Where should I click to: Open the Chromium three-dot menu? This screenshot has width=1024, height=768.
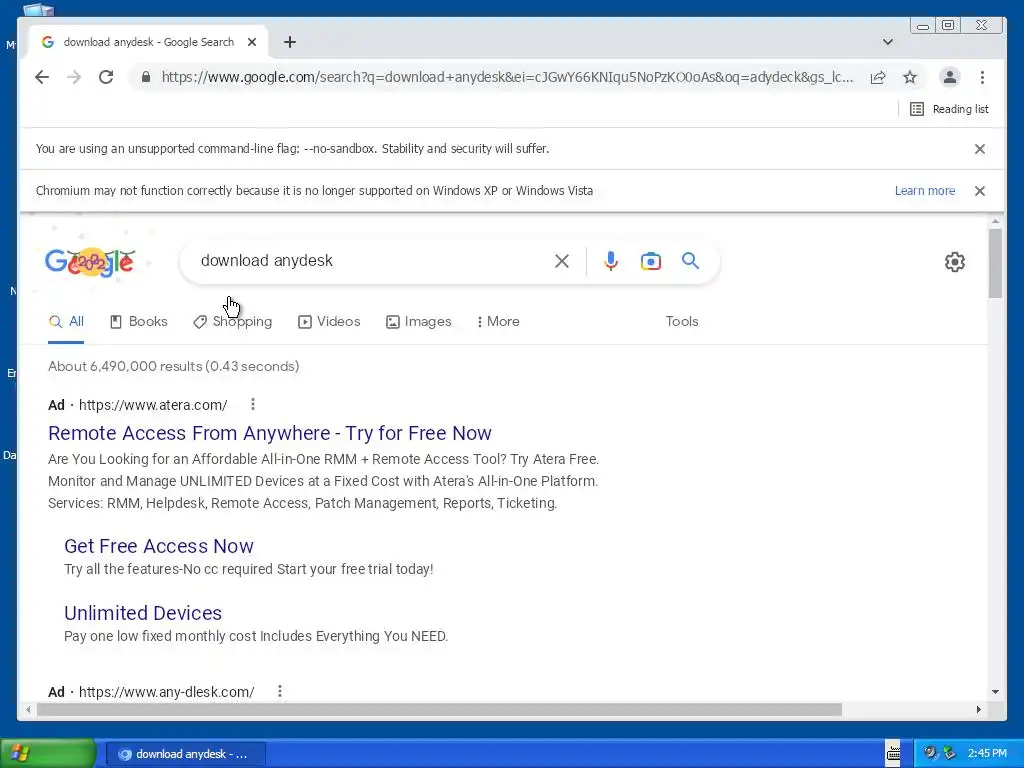[982, 77]
